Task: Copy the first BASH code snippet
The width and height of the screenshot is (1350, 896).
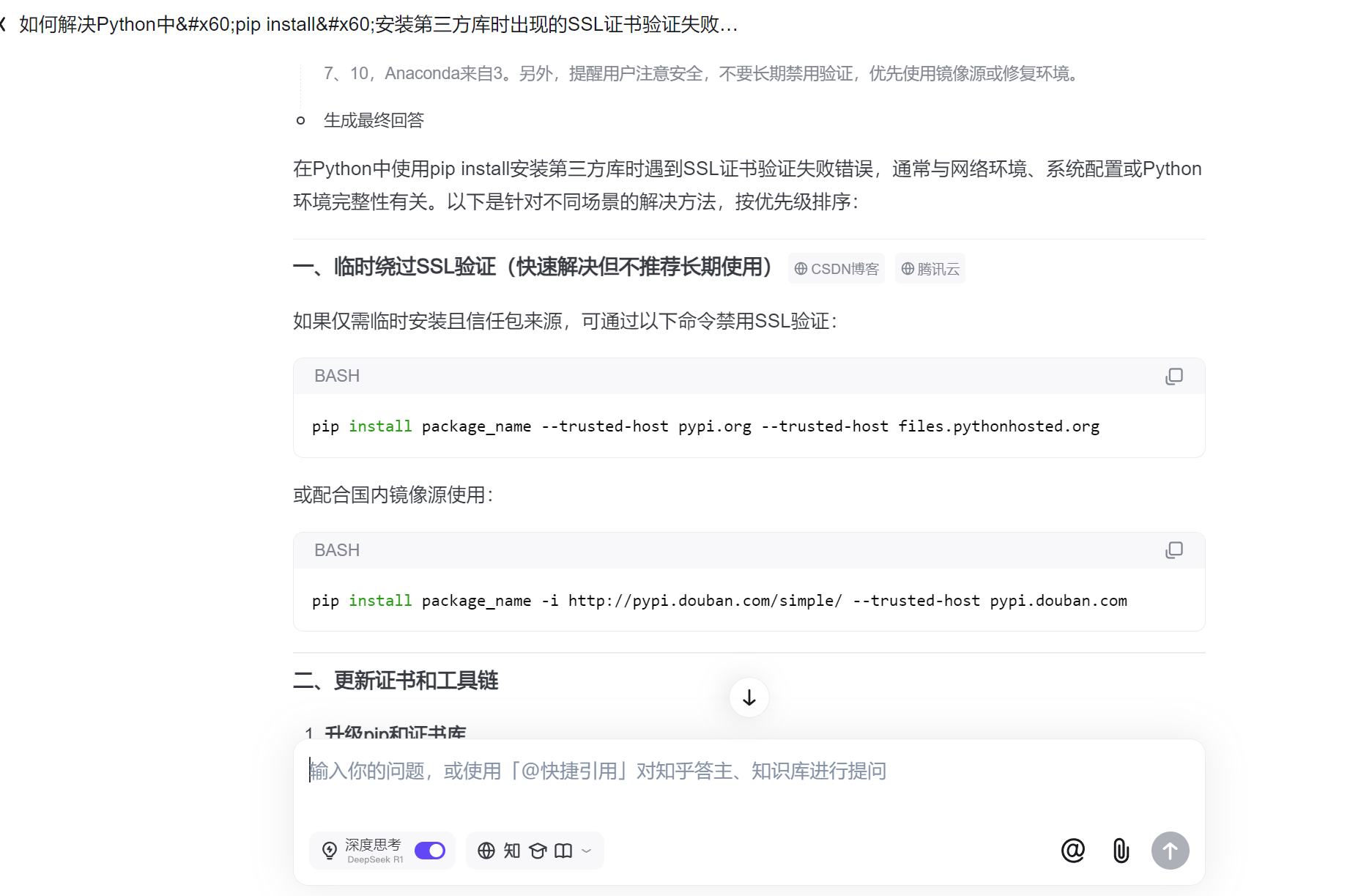Action: (x=1174, y=376)
